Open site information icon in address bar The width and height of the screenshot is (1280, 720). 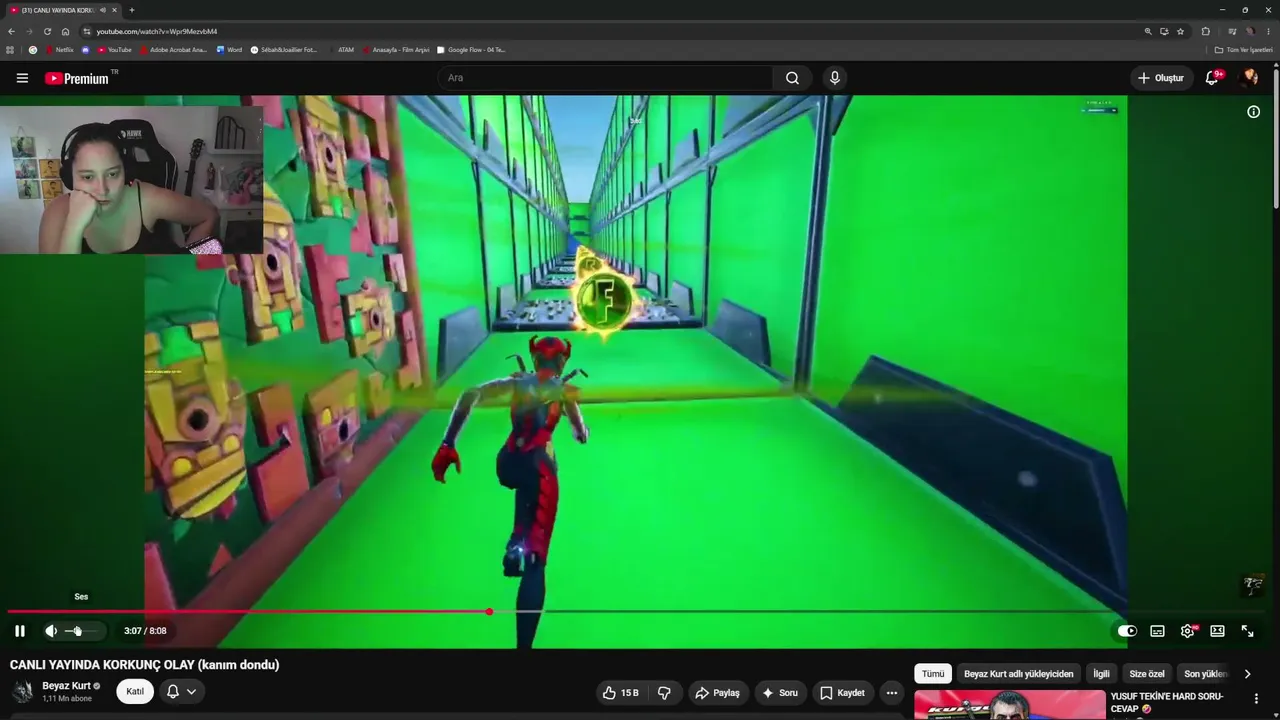point(87,32)
